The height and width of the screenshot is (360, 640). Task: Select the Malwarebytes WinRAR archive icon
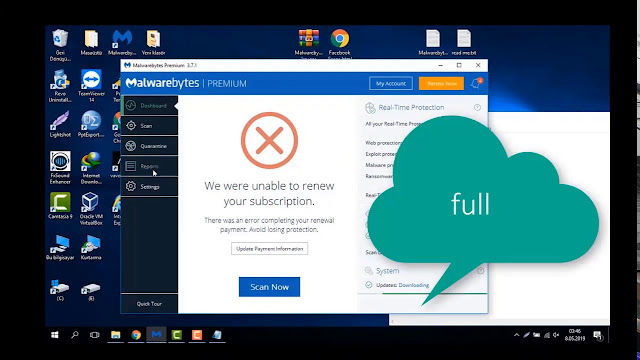[309, 42]
